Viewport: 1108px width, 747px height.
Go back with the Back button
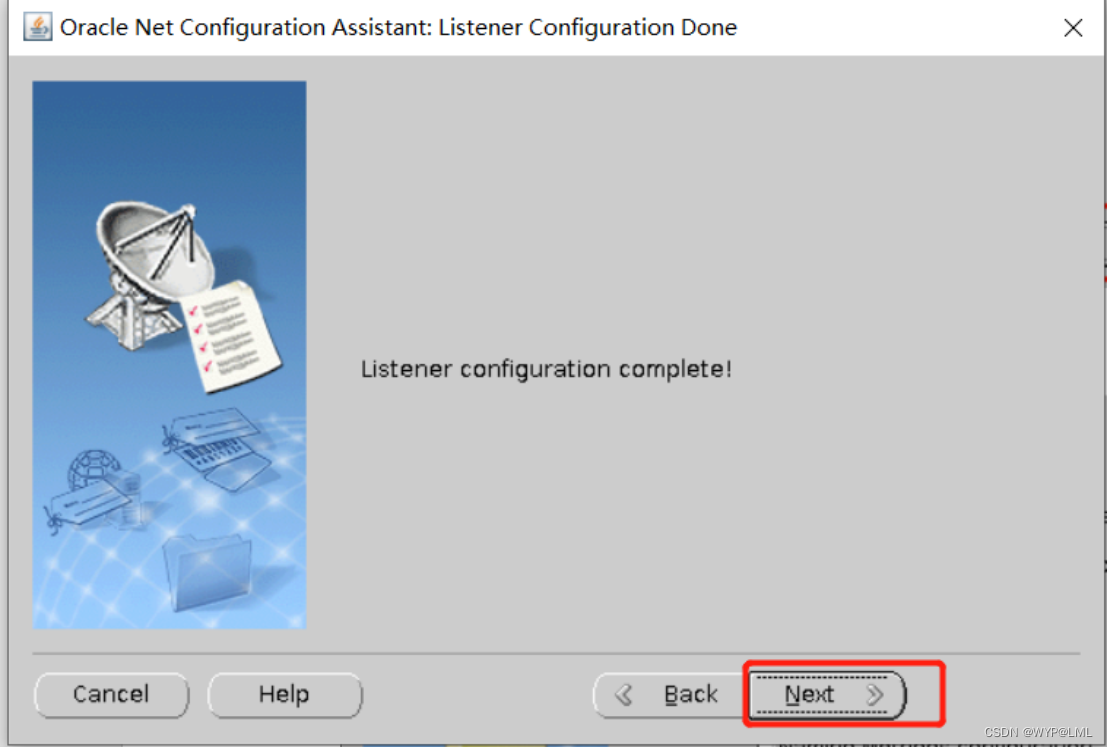point(670,695)
